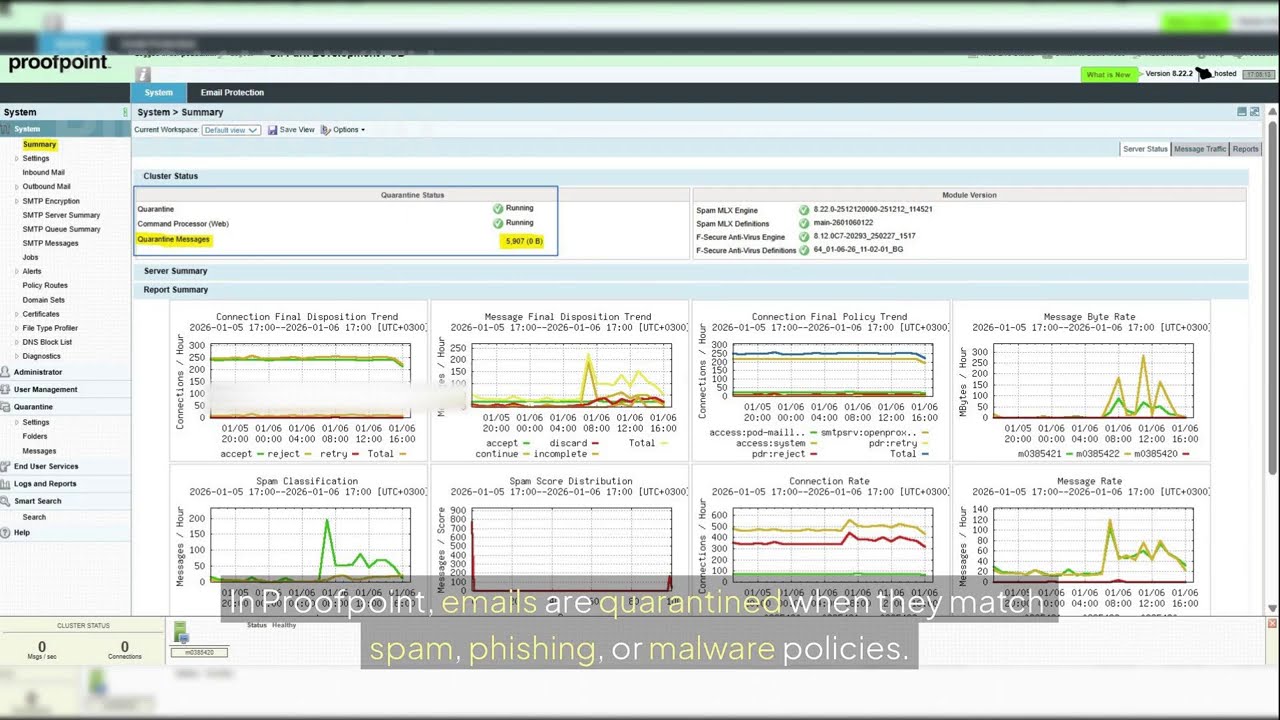
Task: Click the Administrator section icon
Action: pos(6,372)
